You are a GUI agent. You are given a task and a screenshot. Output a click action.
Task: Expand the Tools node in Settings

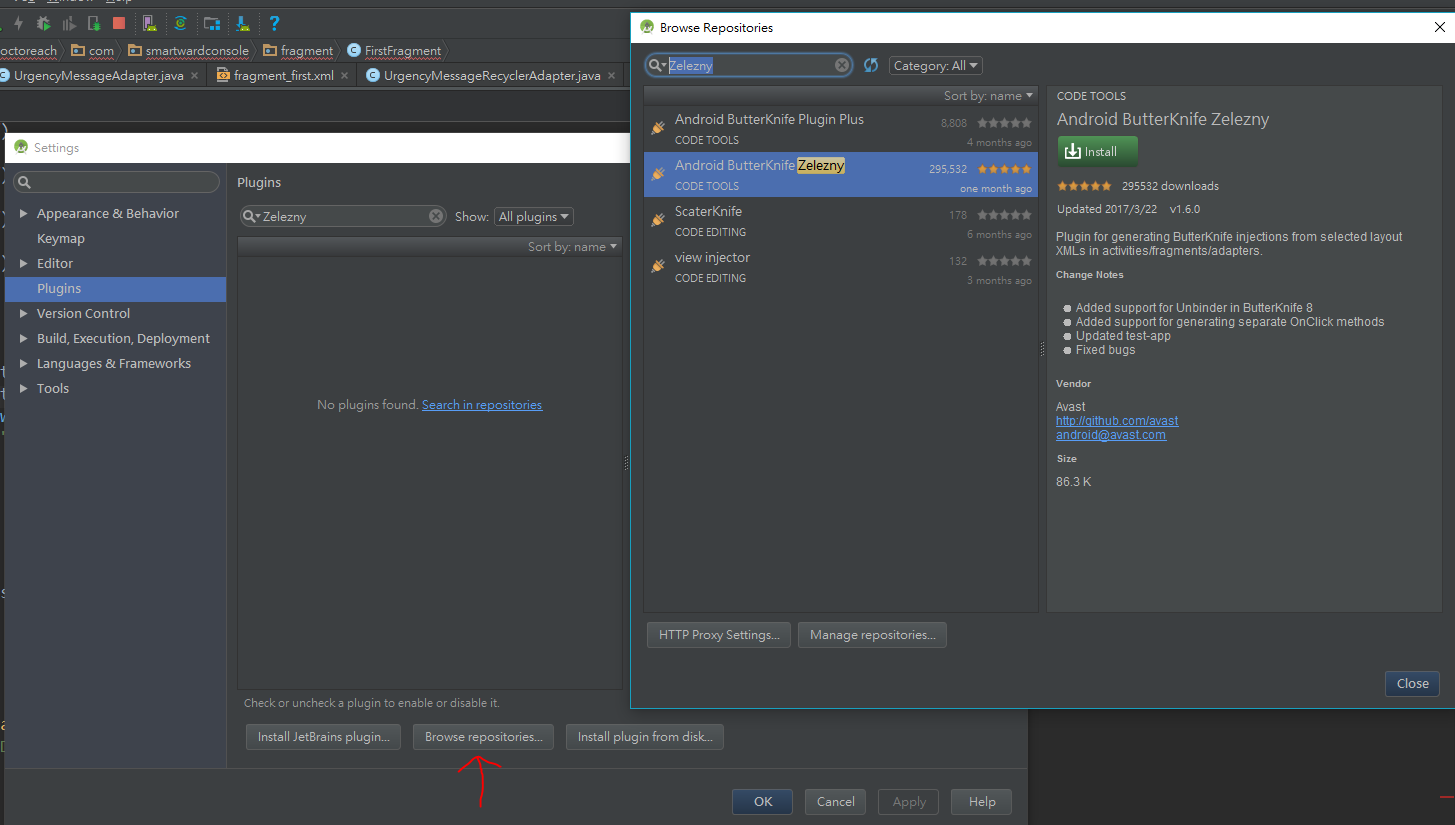tap(24, 388)
